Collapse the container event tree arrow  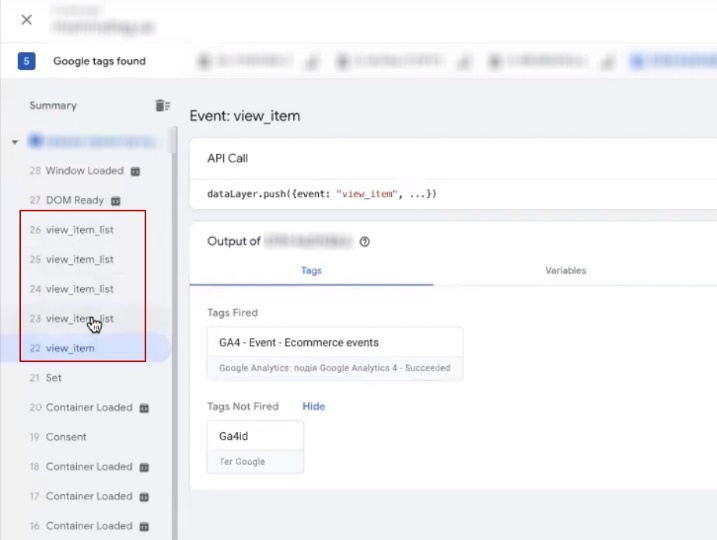click(x=15, y=142)
